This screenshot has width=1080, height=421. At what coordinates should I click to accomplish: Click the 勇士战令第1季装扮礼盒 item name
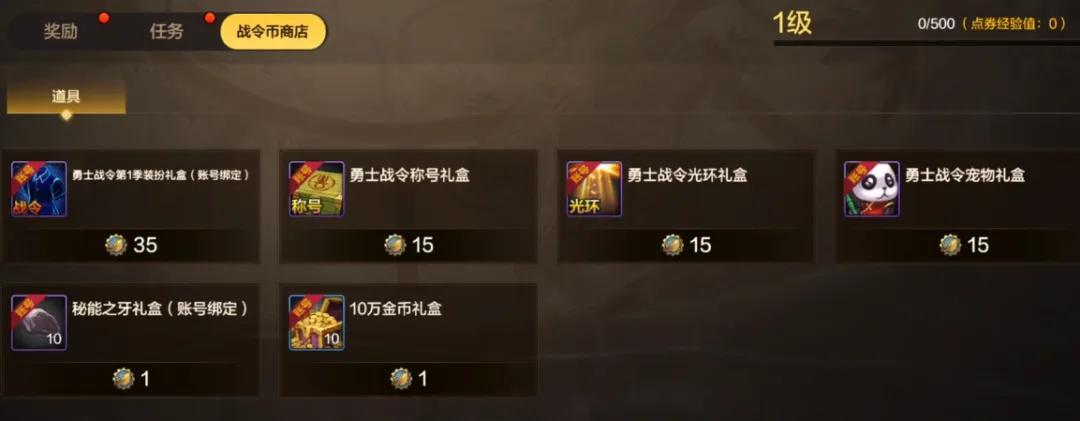tap(160, 176)
